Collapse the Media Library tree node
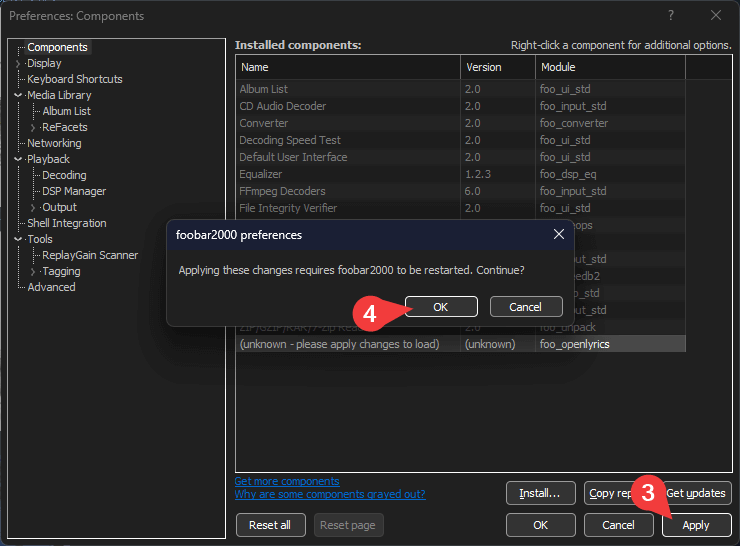The width and height of the screenshot is (740, 546). pyautogui.click(x=18, y=95)
